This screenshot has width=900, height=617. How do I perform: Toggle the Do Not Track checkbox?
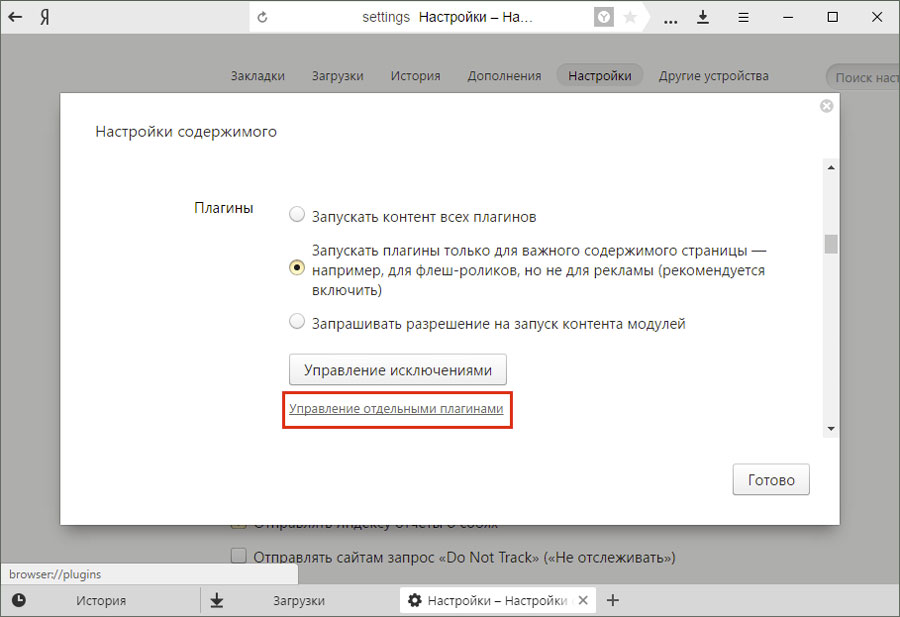[238, 556]
